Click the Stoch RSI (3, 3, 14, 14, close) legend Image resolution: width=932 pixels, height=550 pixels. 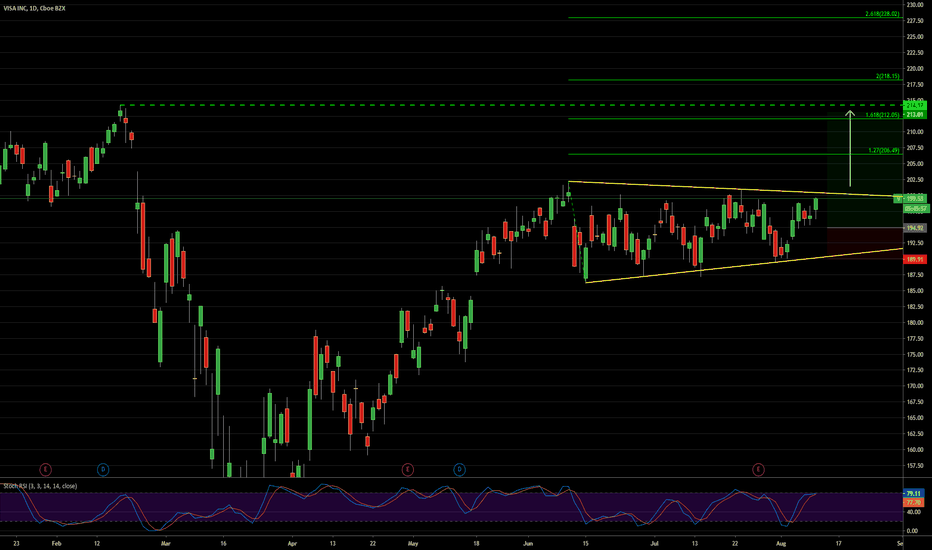[40, 486]
